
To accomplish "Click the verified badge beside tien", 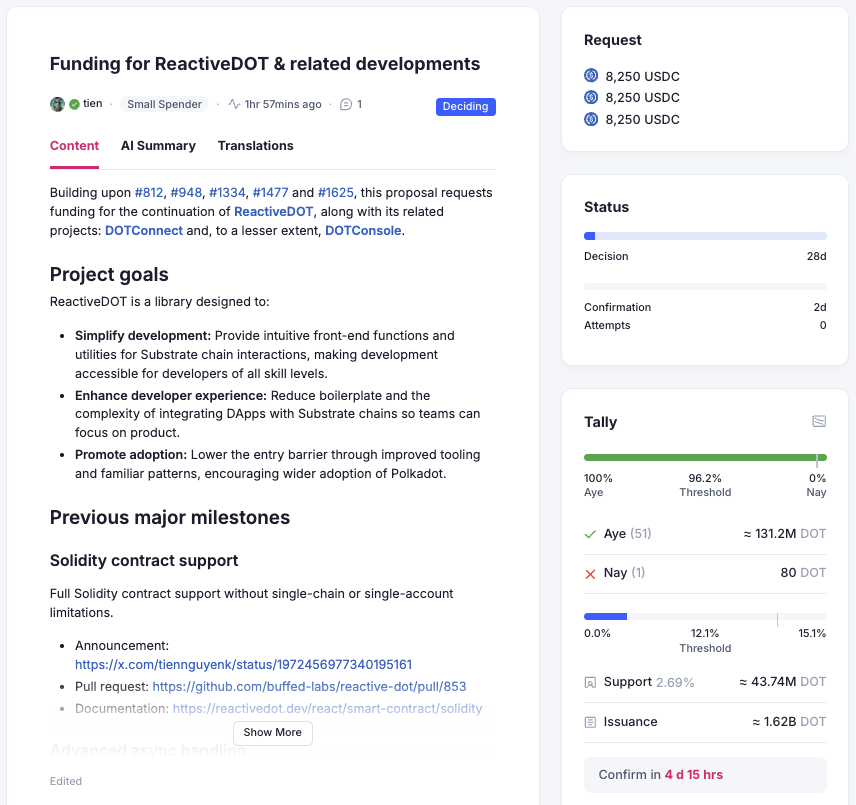I will (74, 104).
